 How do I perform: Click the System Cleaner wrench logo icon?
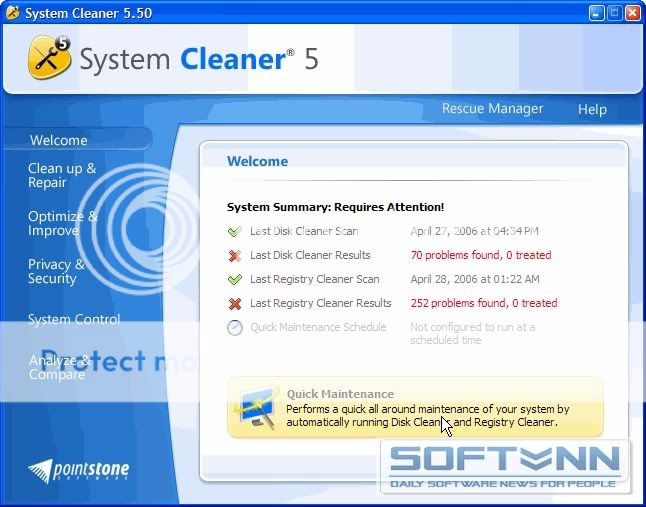click(49, 58)
